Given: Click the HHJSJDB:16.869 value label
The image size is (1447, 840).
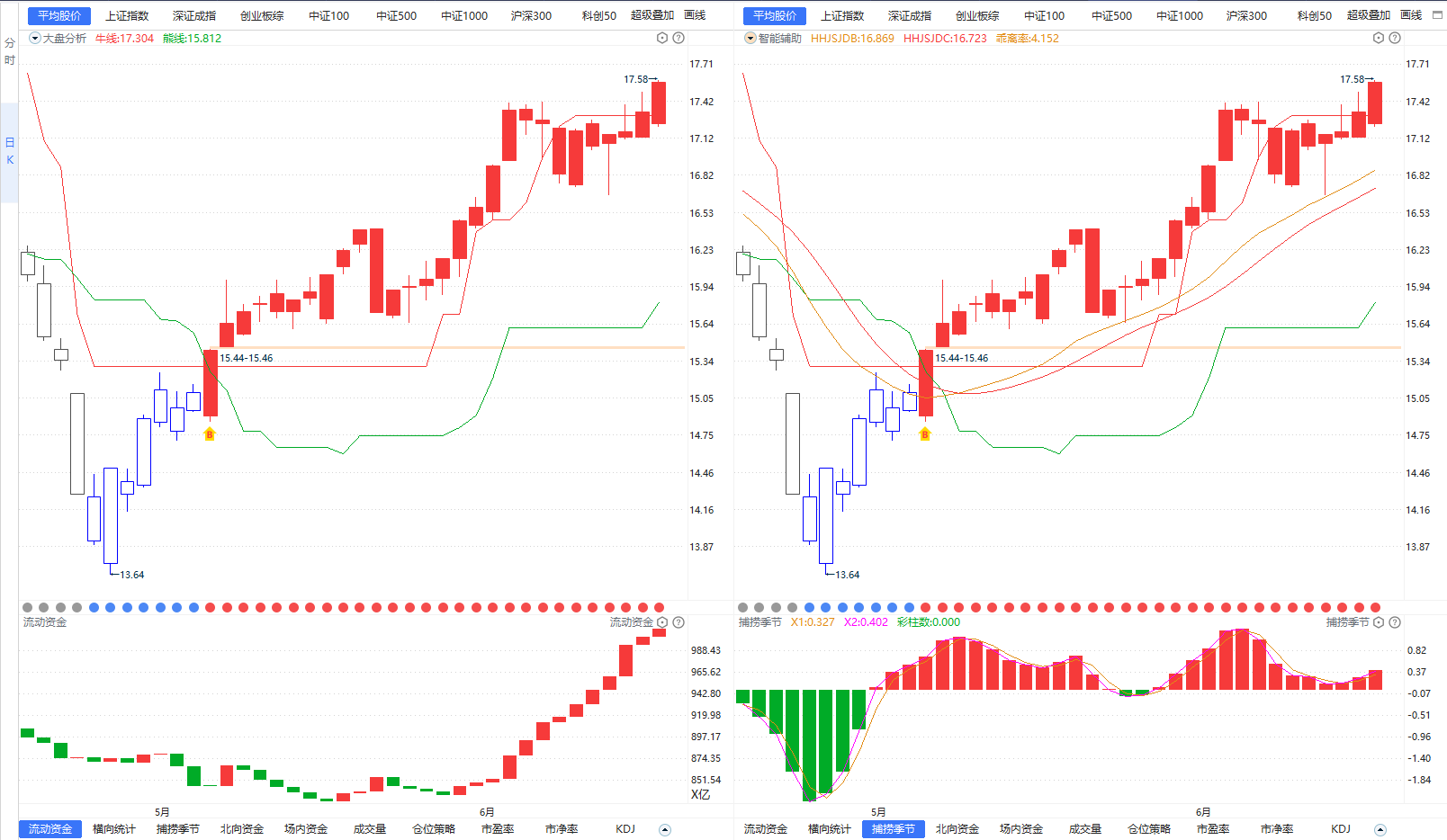Looking at the screenshot, I should tap(852, 39).
